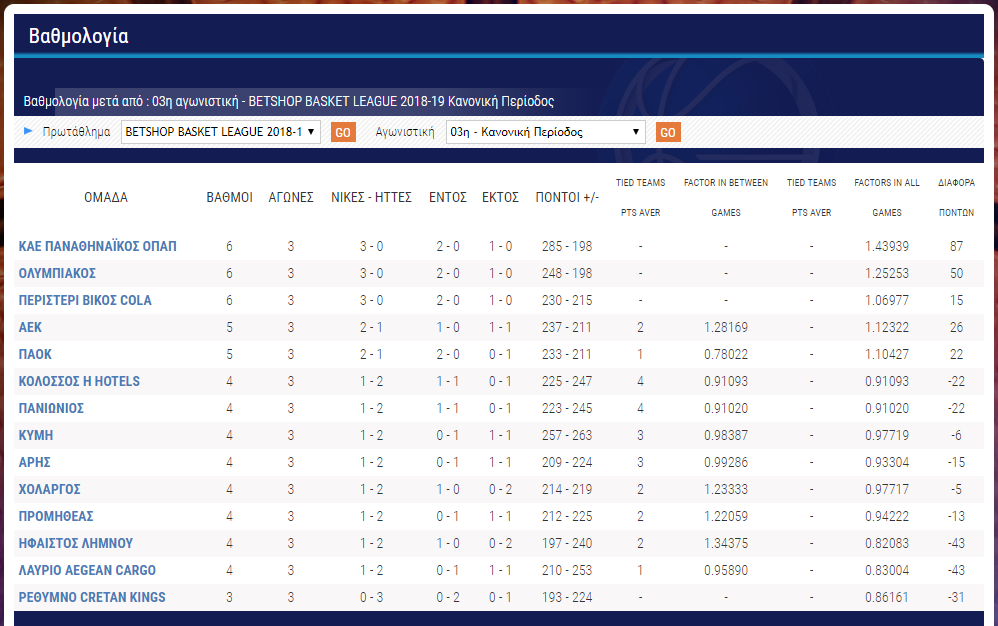Open ΛΑΥΡΙΟ AEGEAN CARGO team link

pos(87,571)
